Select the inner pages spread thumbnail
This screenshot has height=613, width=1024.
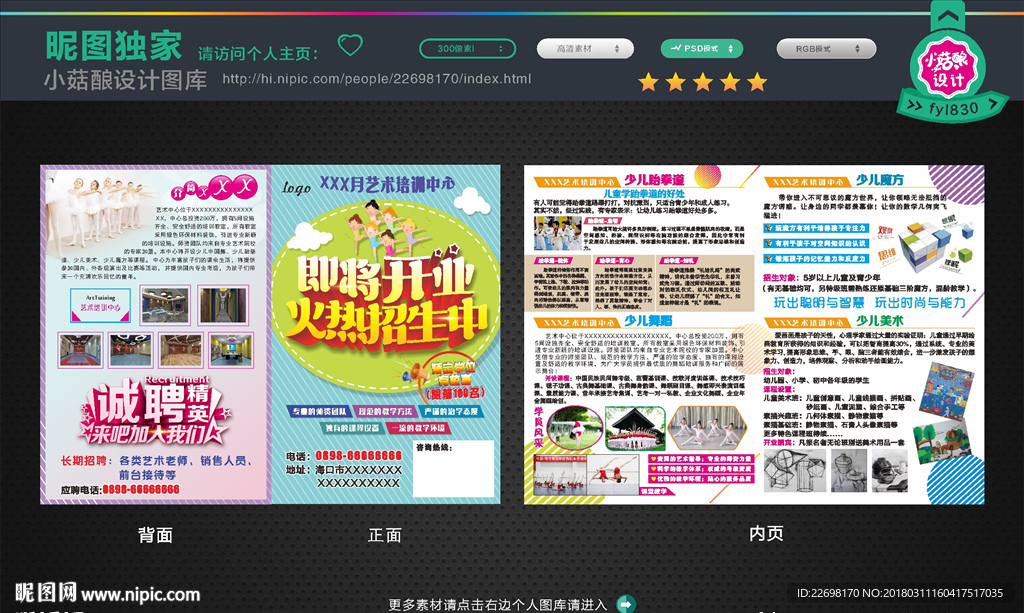(754, 334)
